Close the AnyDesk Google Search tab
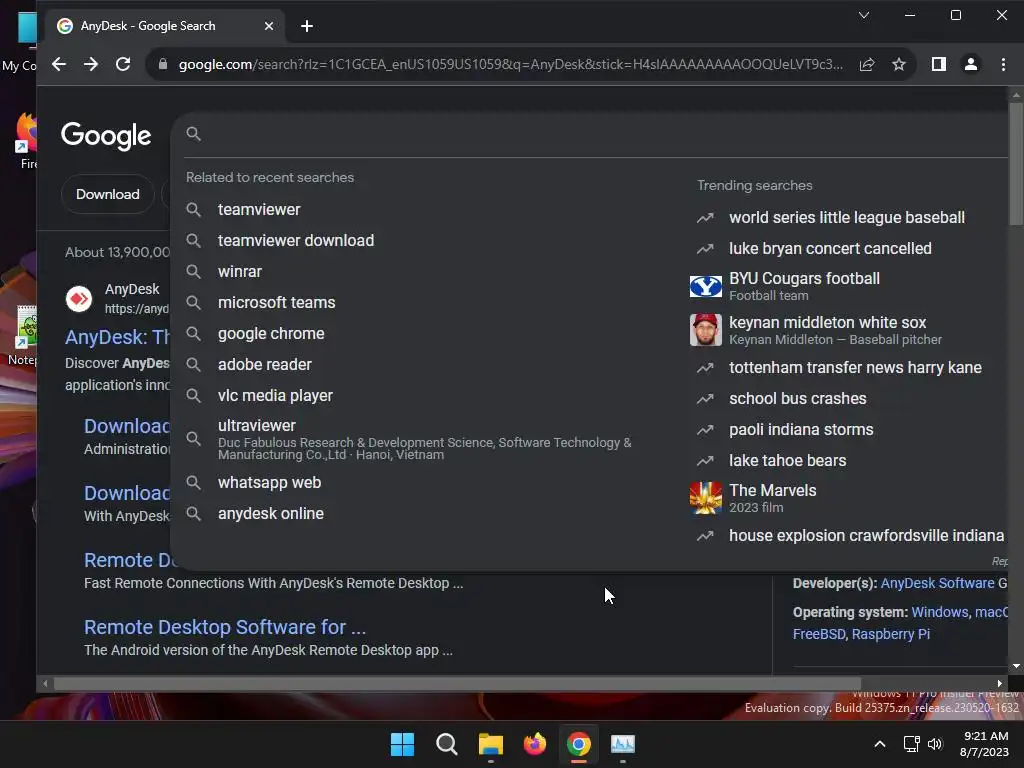Screen dimensions: 1024x768 (269, 26)
